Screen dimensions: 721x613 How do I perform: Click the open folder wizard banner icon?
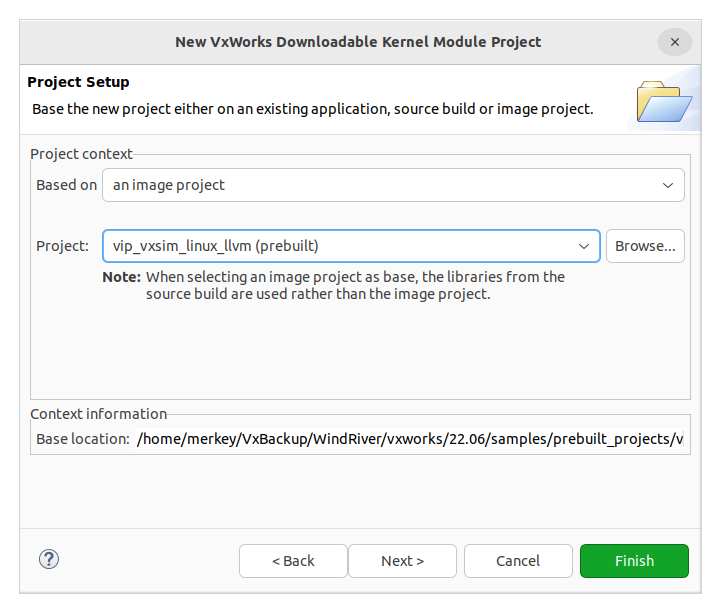coord(664,101)
